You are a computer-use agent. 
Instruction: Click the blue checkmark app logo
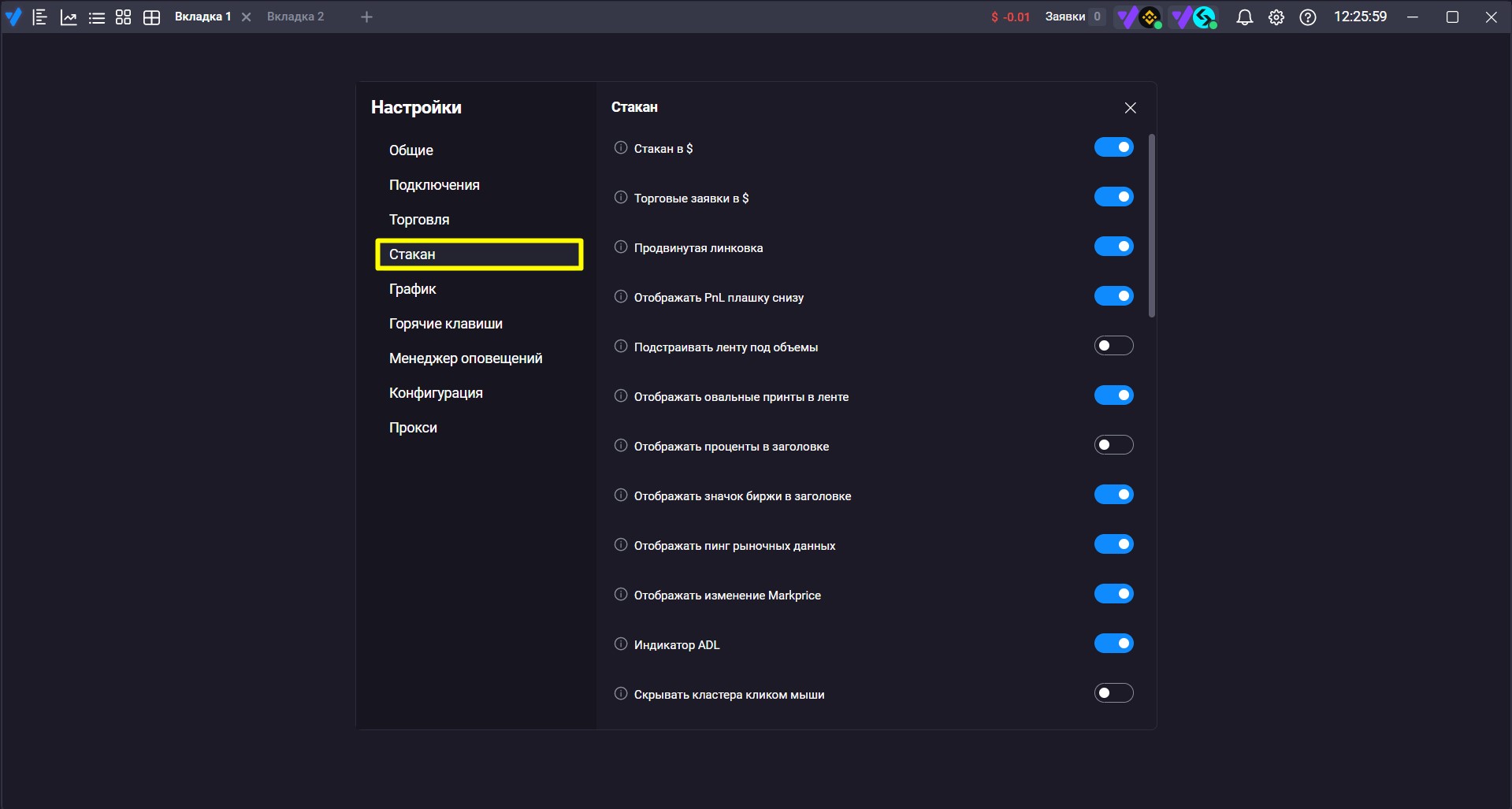13,17
